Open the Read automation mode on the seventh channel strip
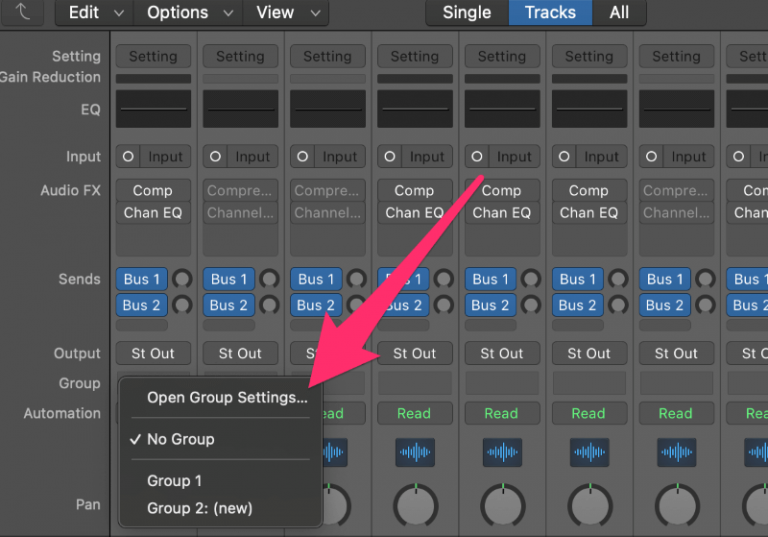Image resolution: width=768 pixels, height=537 pixels. click(x=676, y=413)
